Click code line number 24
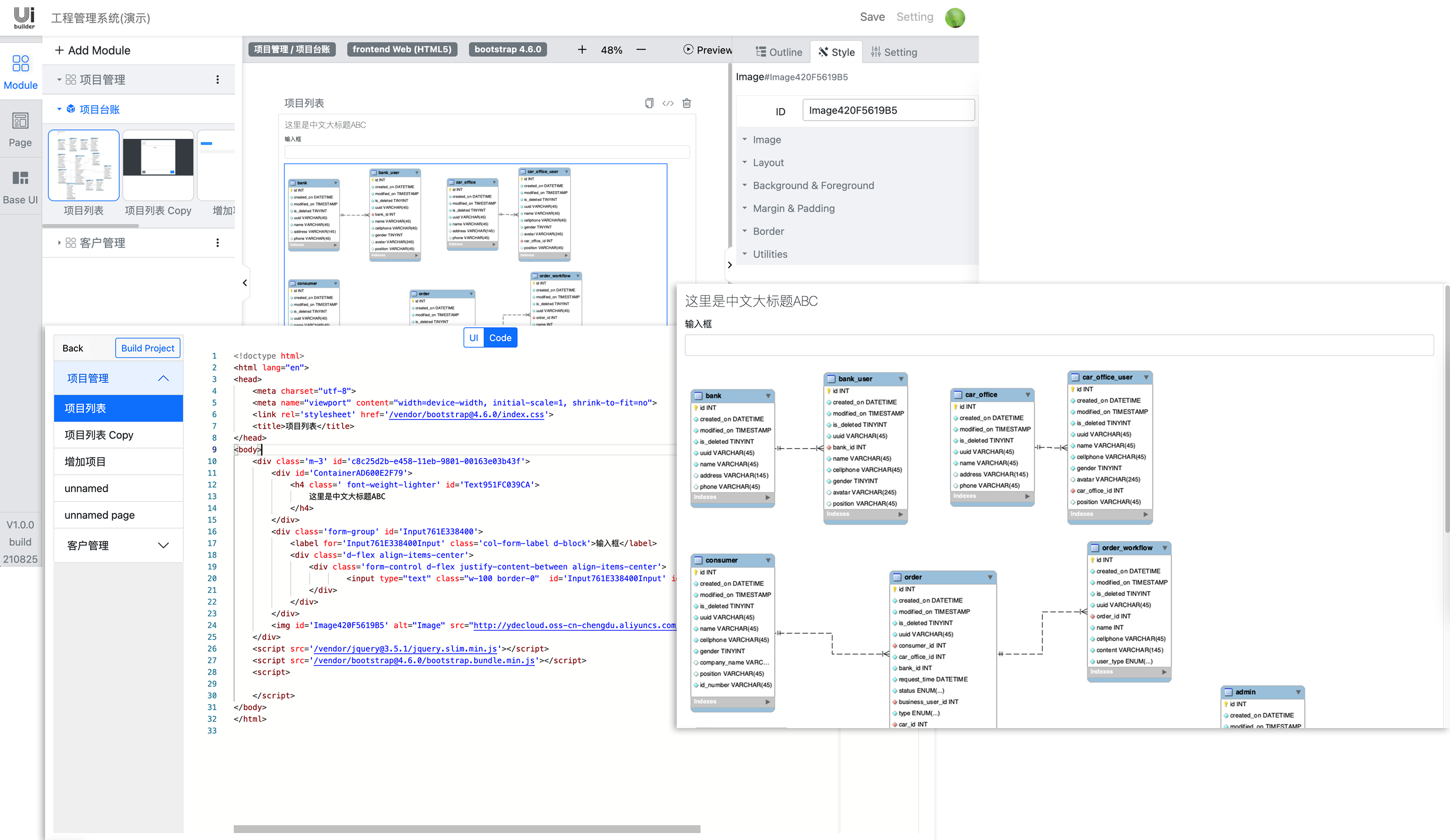 click(212, 625)
